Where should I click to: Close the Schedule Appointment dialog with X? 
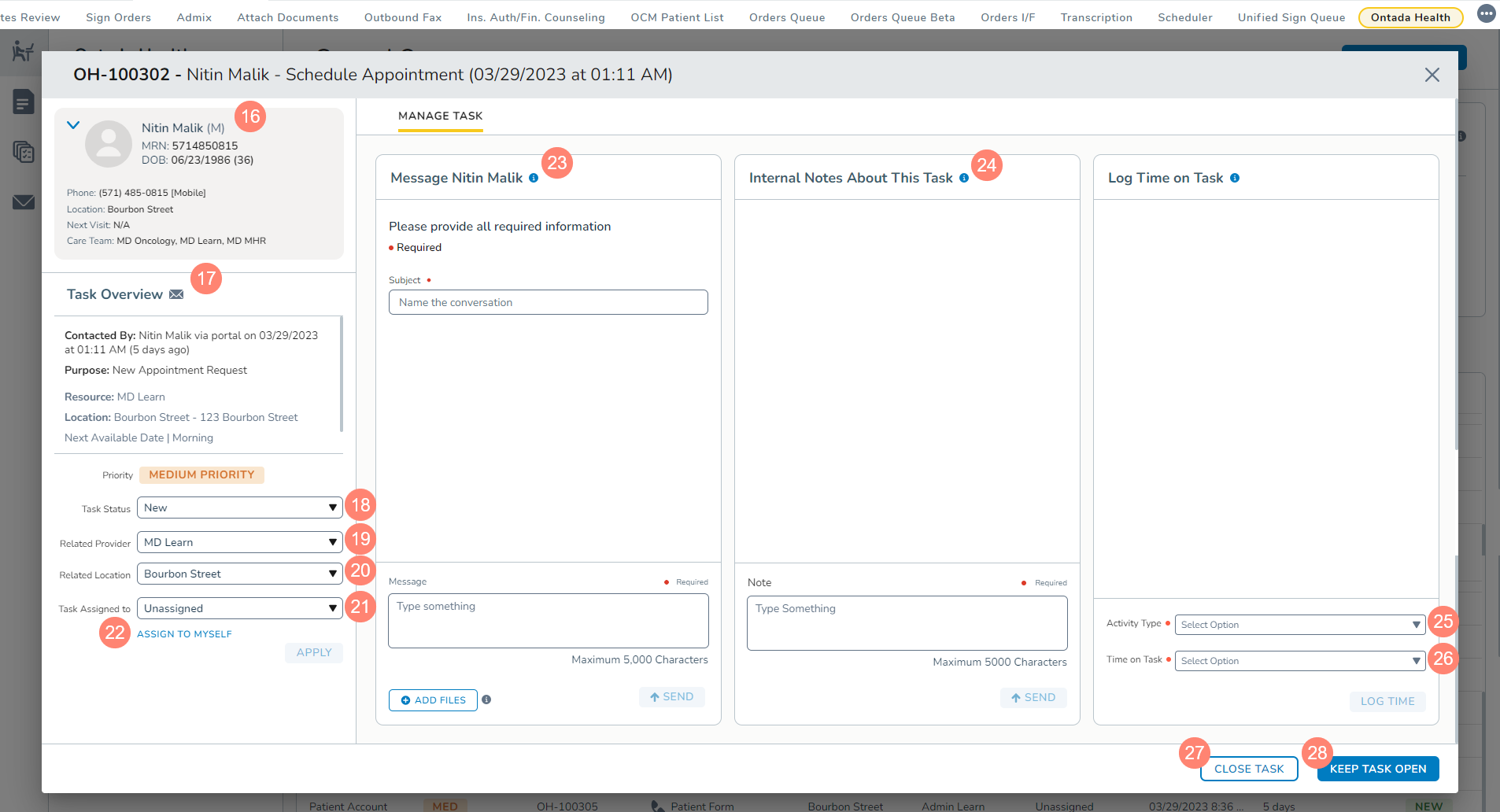tap(1432, 75)
